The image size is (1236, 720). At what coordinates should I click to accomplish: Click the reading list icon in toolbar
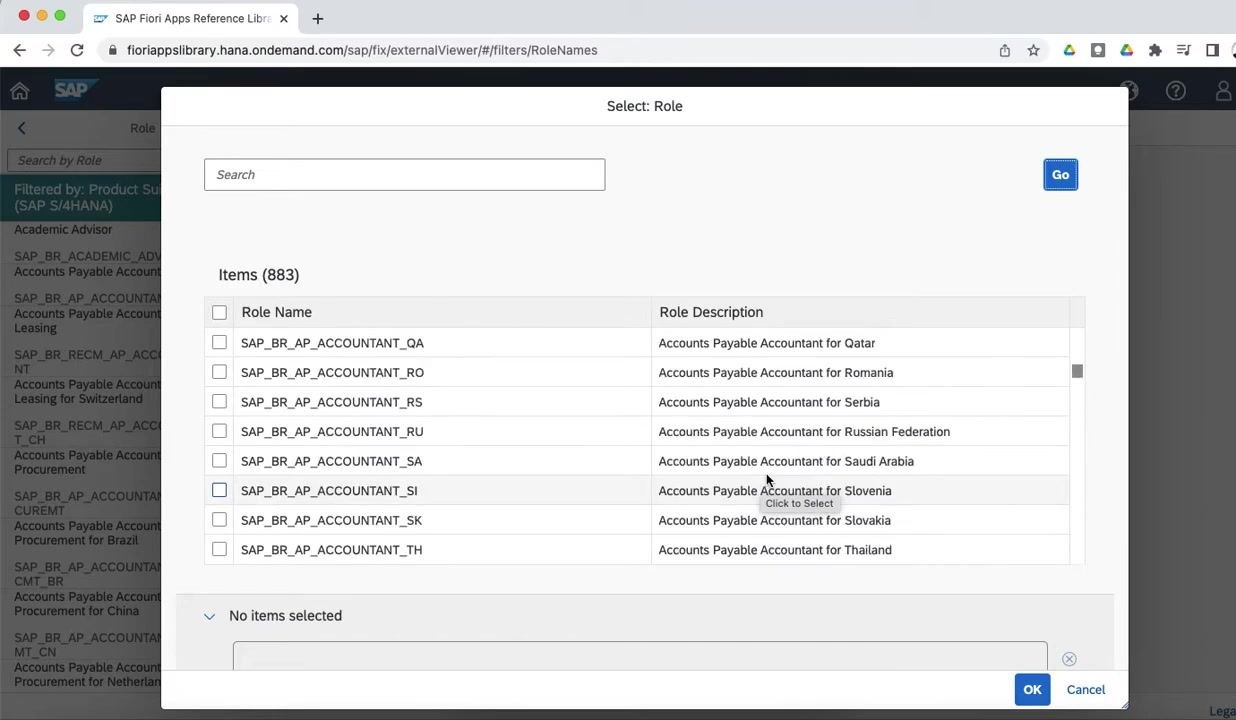tap(1184, 50)
